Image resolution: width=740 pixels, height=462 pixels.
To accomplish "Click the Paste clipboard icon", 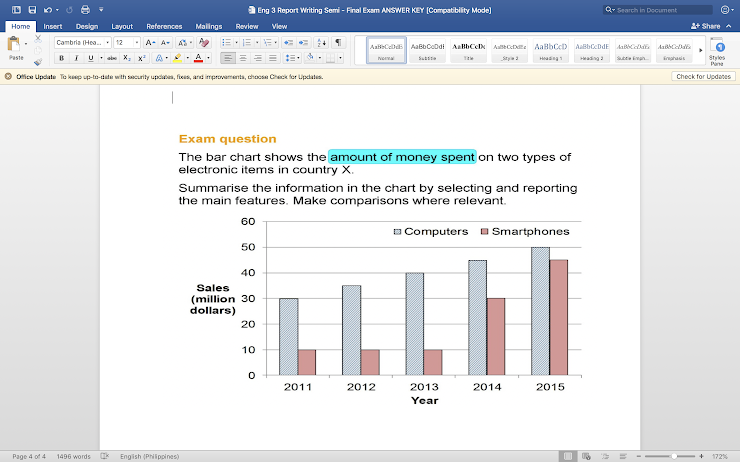I will (x=14, y=44).
